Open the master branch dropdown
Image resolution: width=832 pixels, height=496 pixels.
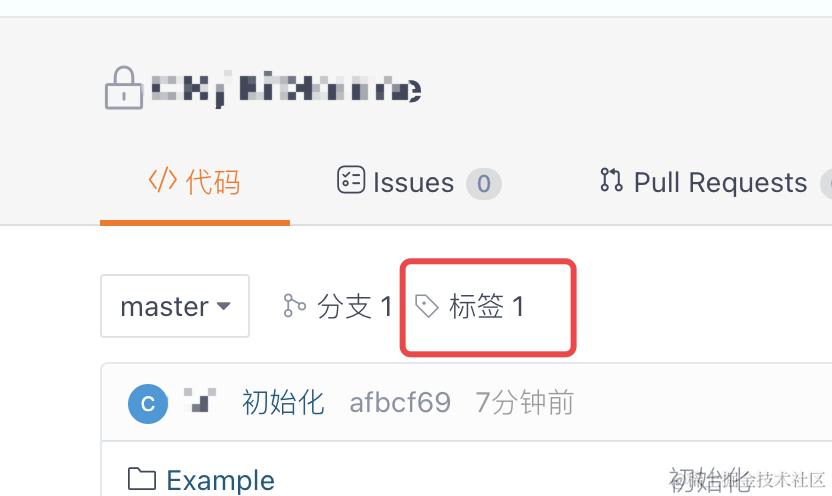(175, 306)
